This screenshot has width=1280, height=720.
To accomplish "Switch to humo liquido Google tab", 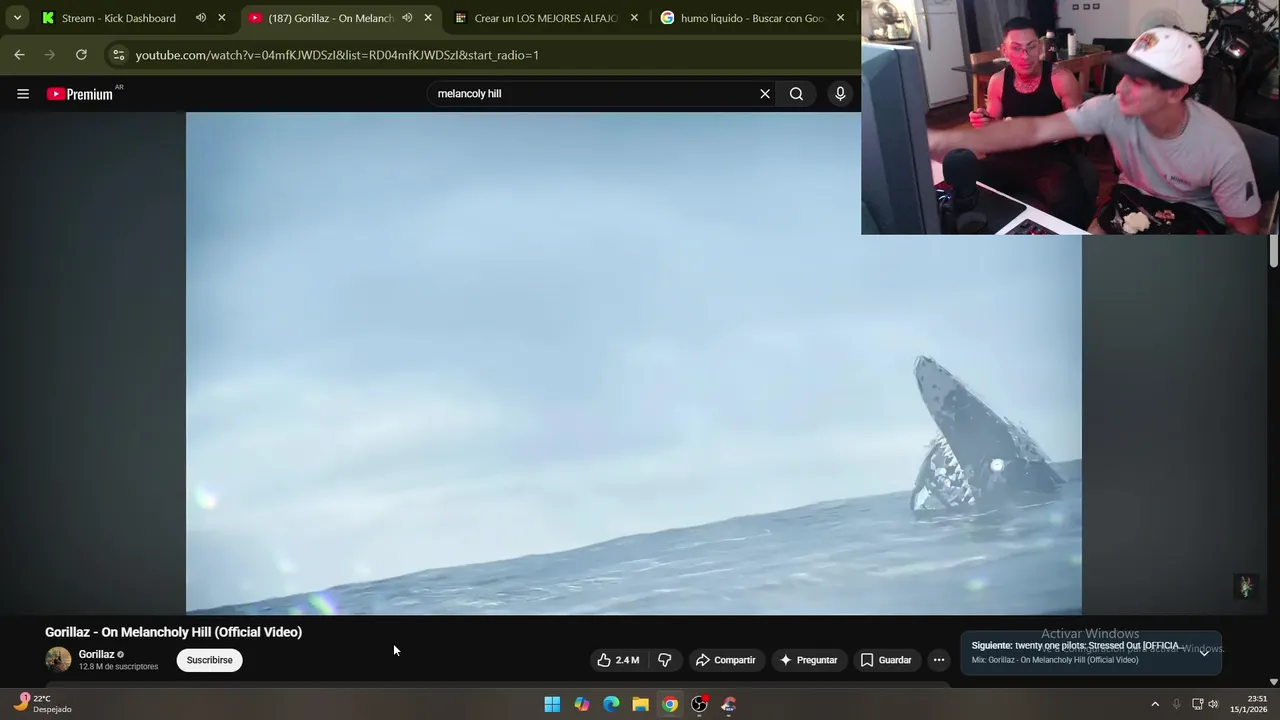I will pos(752,18).
